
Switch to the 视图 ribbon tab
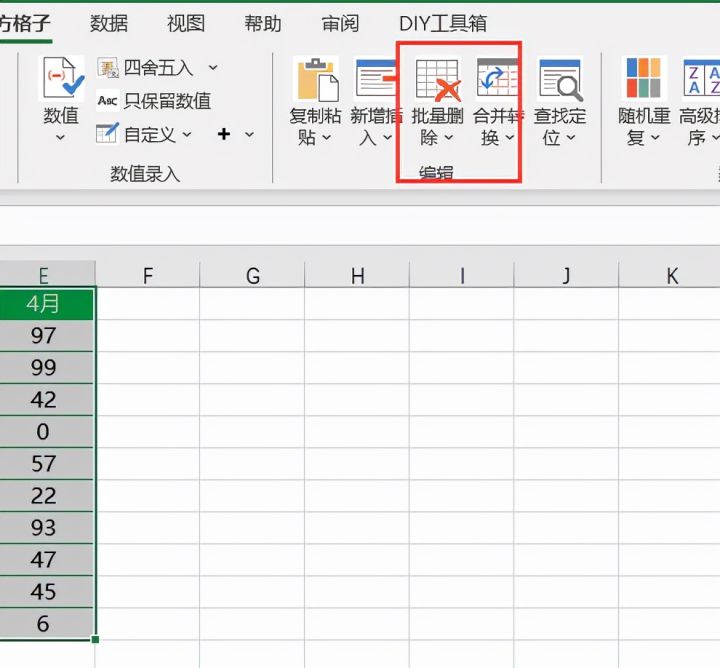point(186,23)
